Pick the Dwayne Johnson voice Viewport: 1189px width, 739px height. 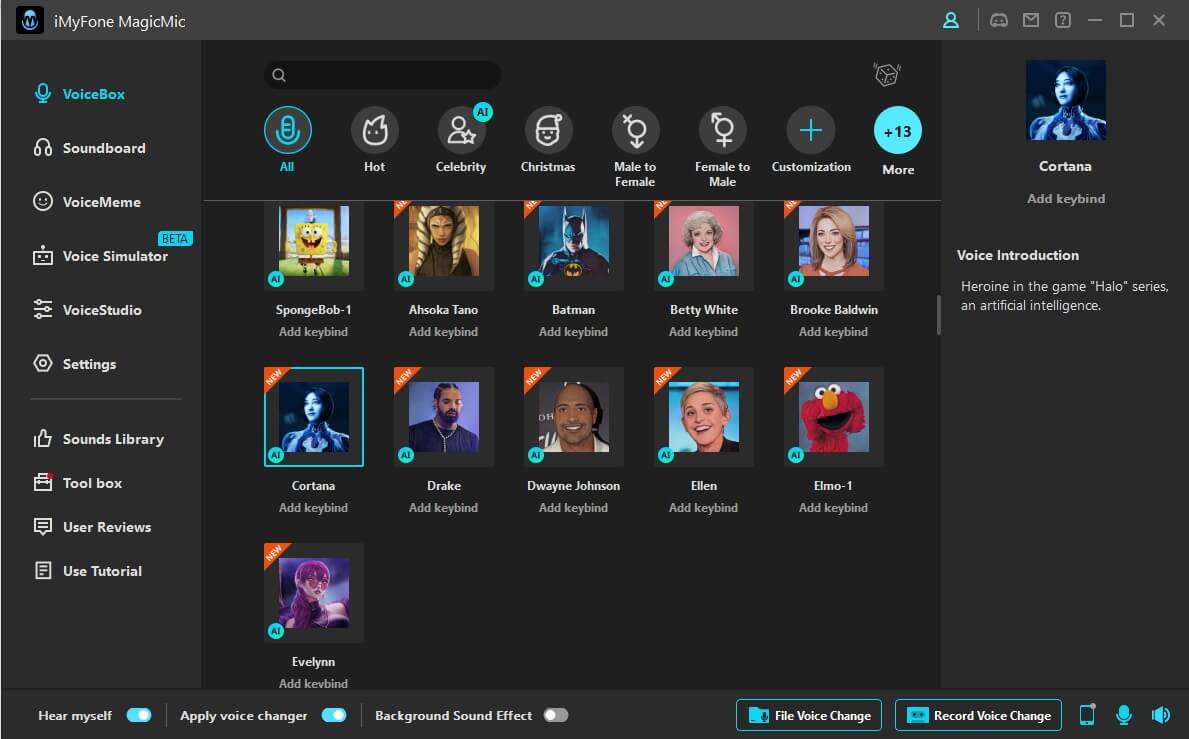tap(573, 417)
